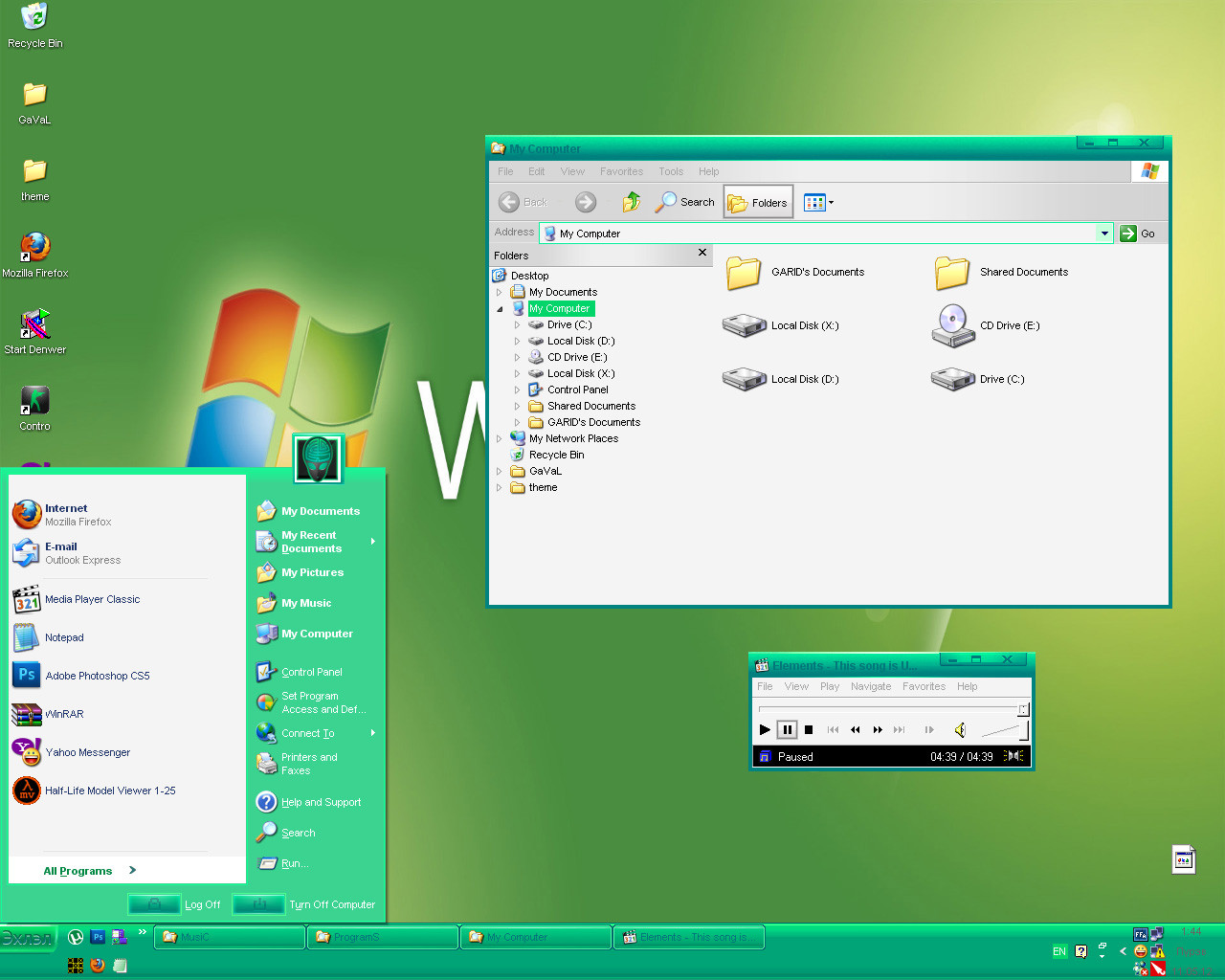Open Search from the Start menu

286,833
